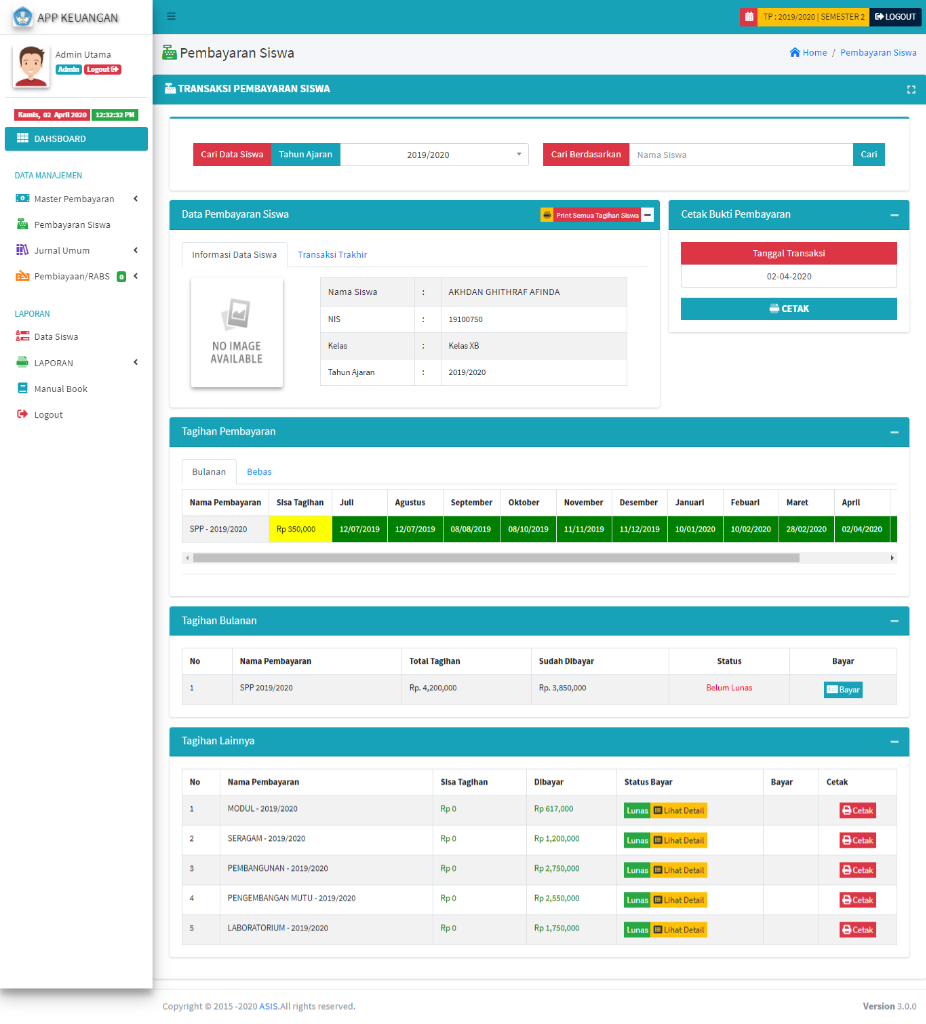Toggle fullscreen for the transaction panel
The width and height of the screenshot is (926, 1024).
pos(911,89)
